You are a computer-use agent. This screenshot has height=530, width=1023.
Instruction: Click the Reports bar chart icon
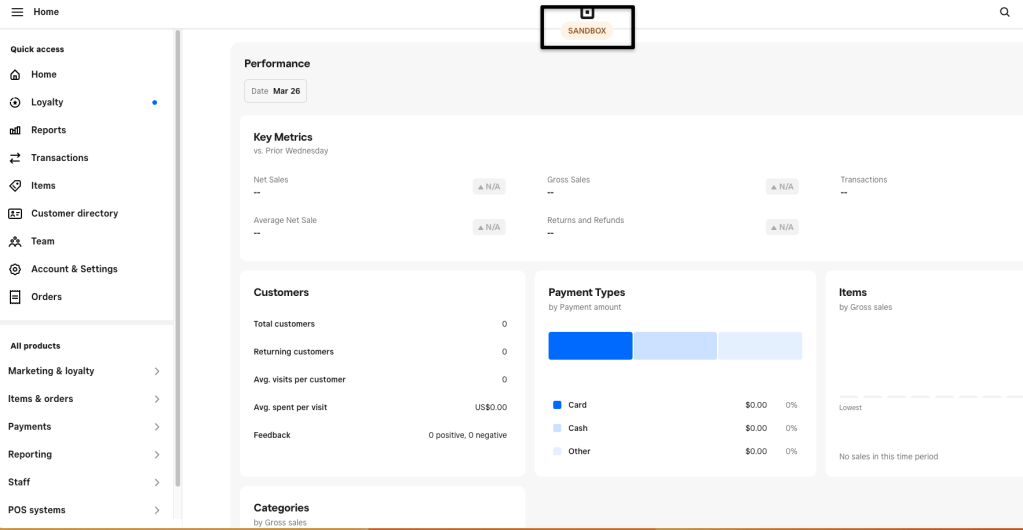[15, 130]
